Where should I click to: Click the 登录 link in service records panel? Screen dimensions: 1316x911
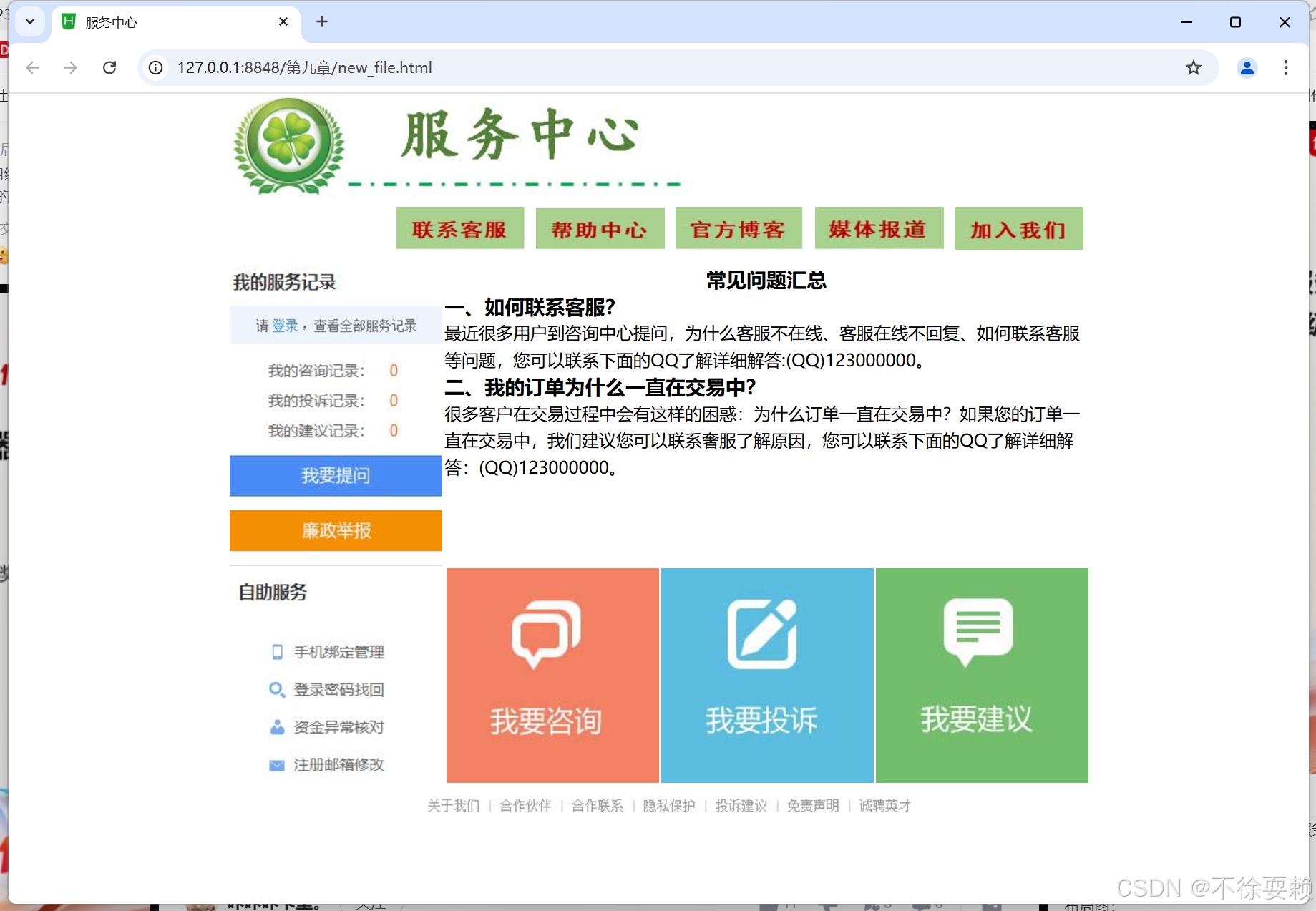coord(286,324)
